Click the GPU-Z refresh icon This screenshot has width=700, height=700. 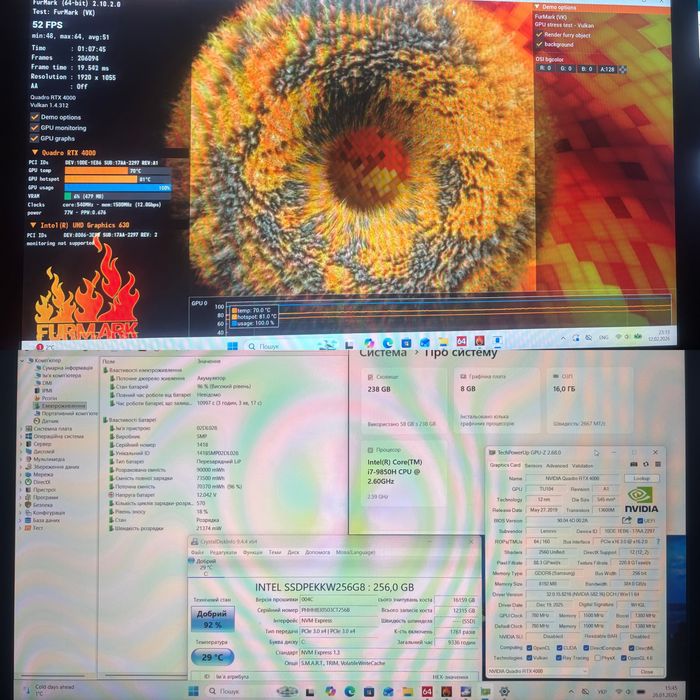646,464
